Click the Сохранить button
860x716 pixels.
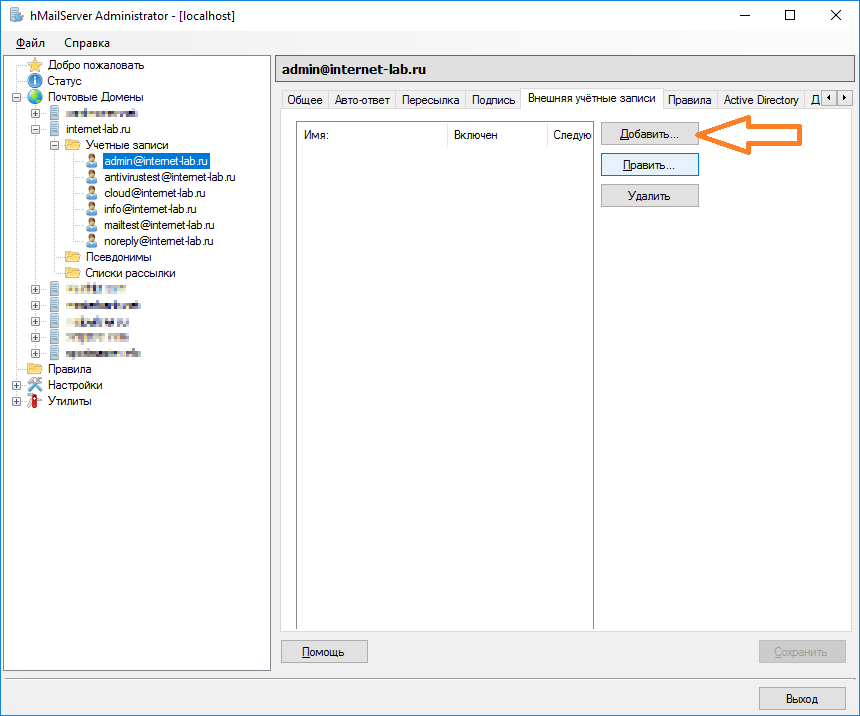(802, 652)
